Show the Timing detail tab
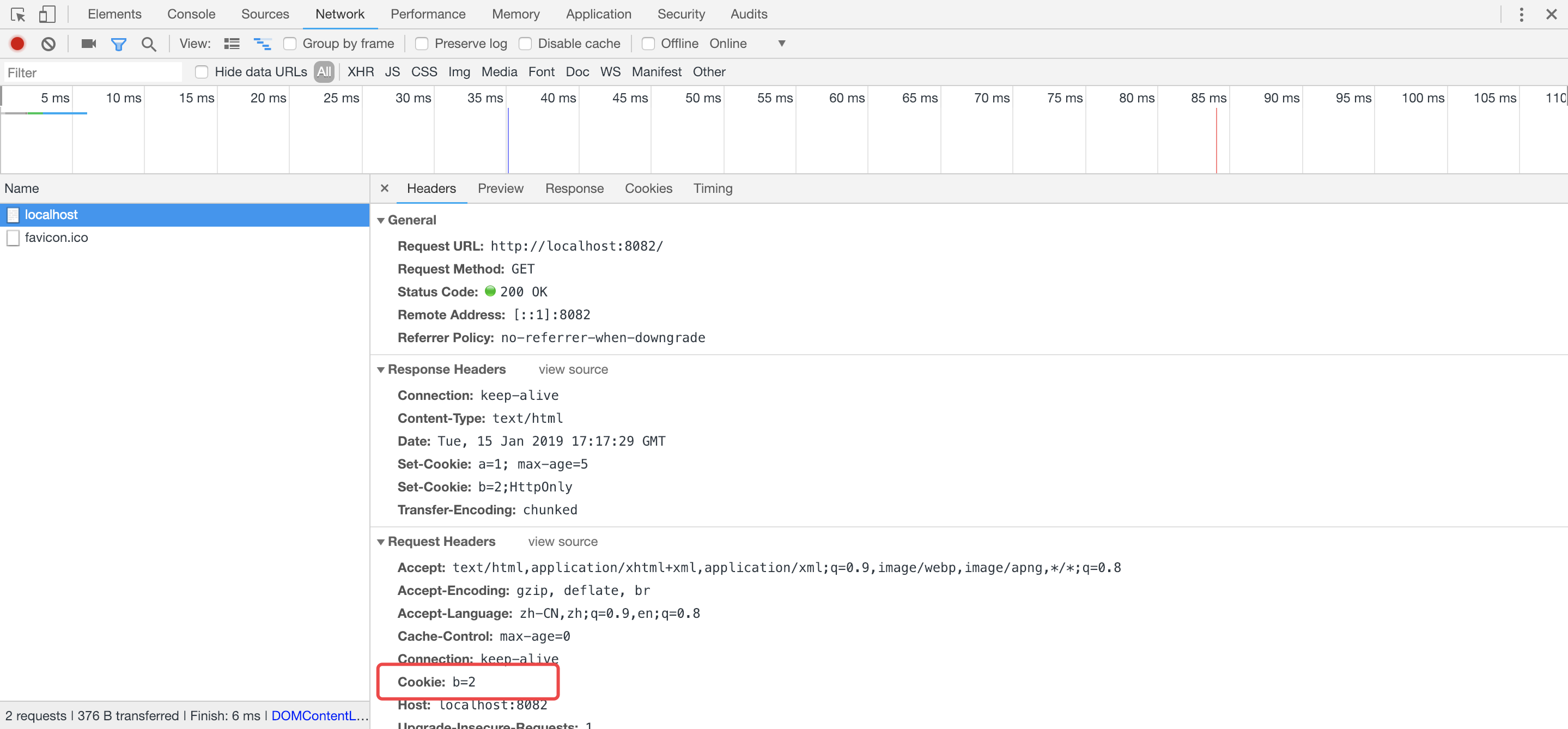1568x729 pixels. [713, 189]
